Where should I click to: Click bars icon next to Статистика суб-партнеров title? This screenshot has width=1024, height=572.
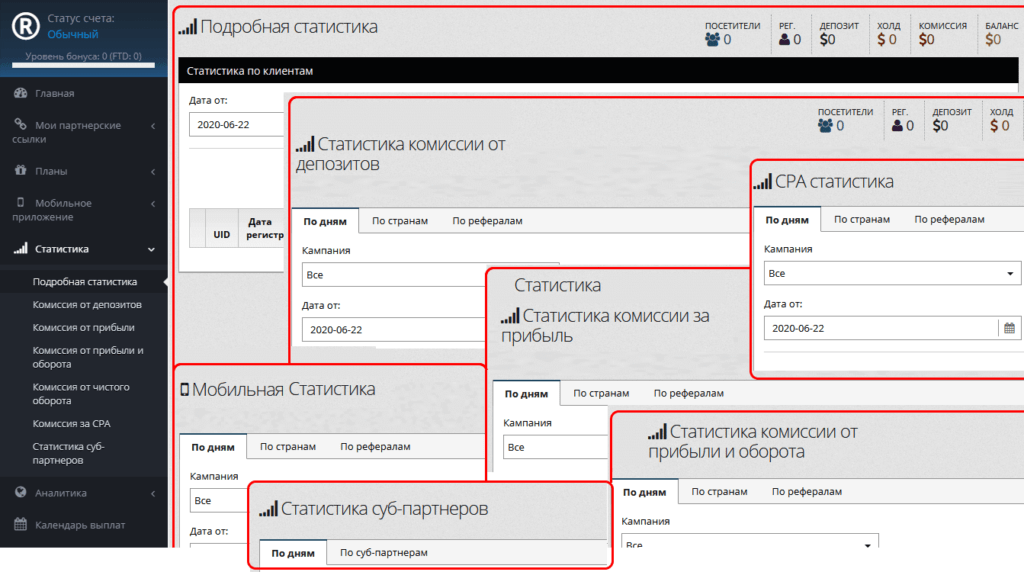(x=268, y=509)
